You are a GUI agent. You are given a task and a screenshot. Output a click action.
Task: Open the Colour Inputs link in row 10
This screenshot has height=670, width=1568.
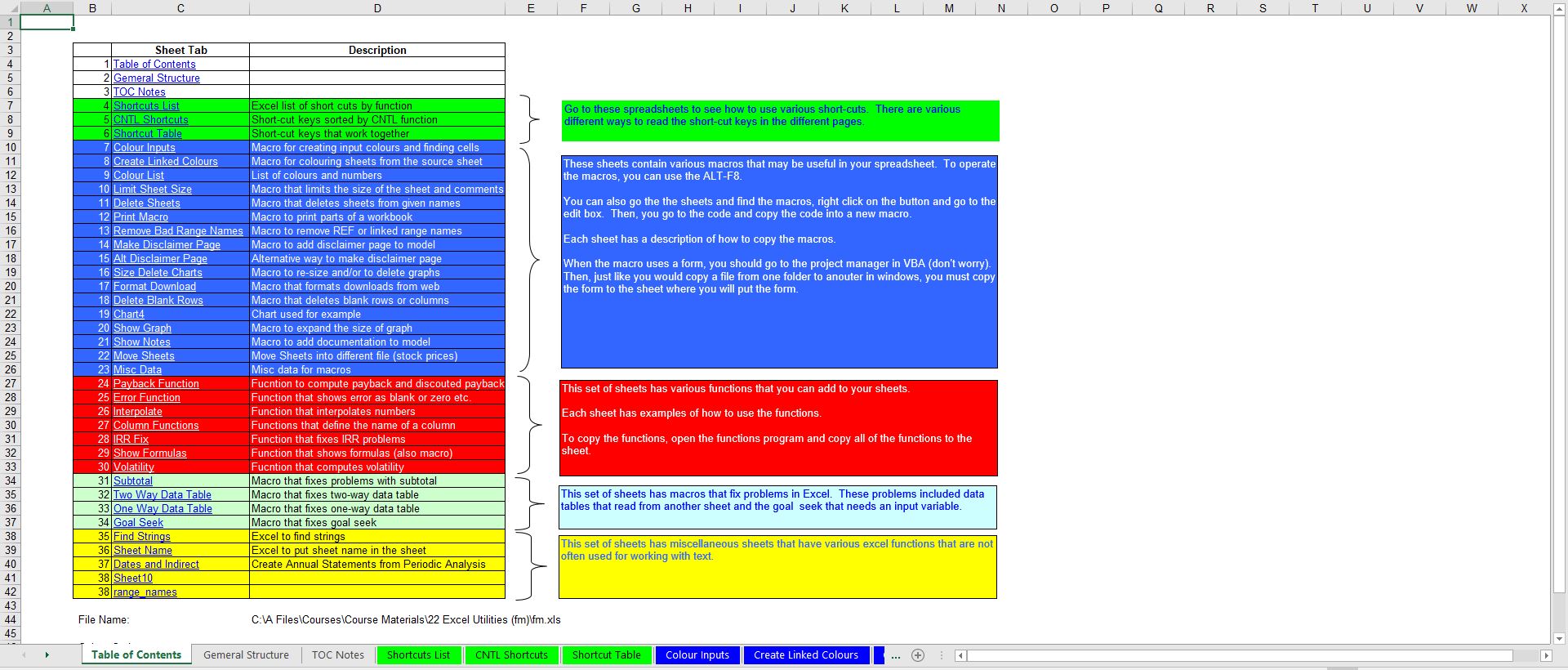point(145,148)
